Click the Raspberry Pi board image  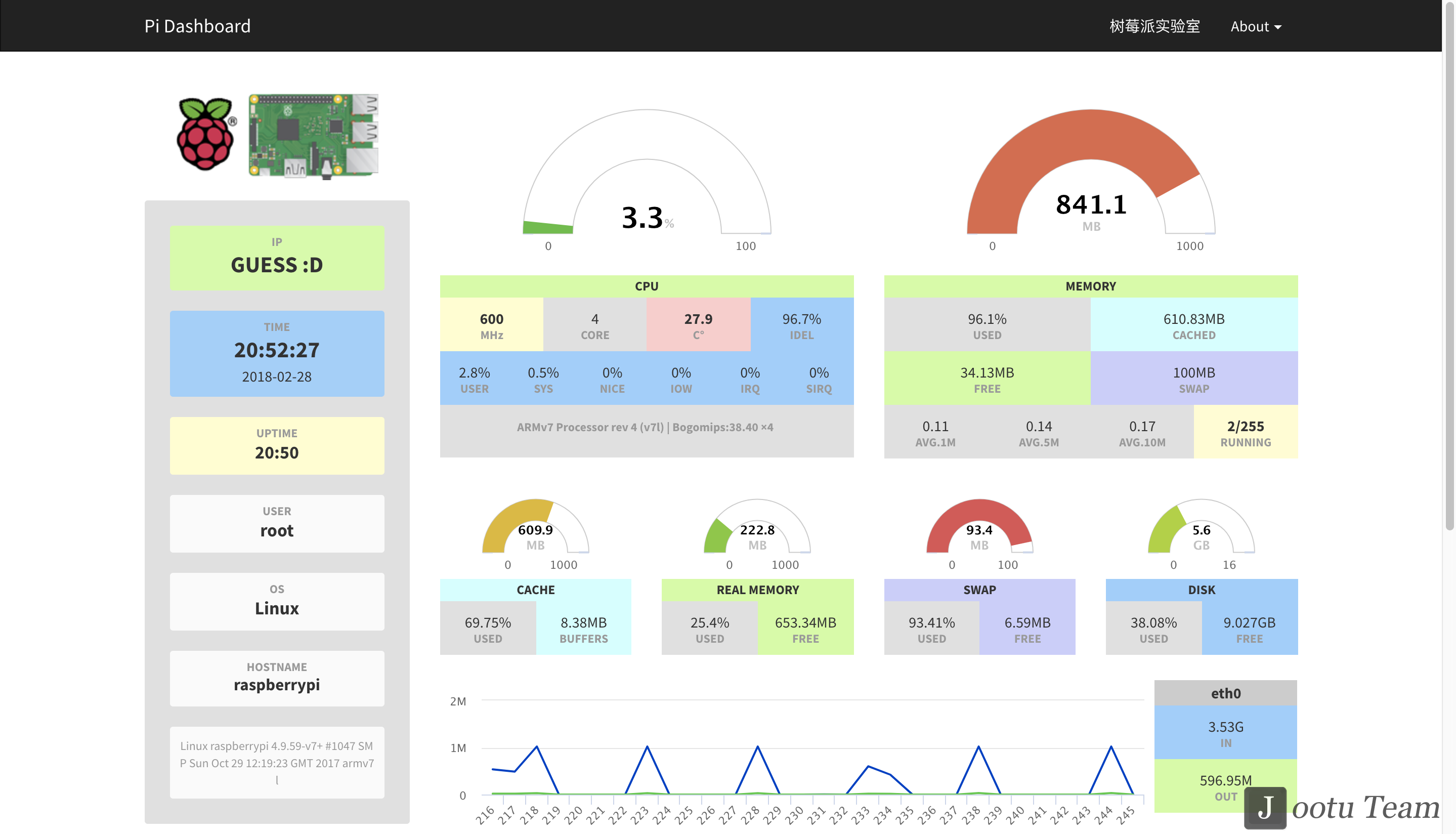coord(313,136)
